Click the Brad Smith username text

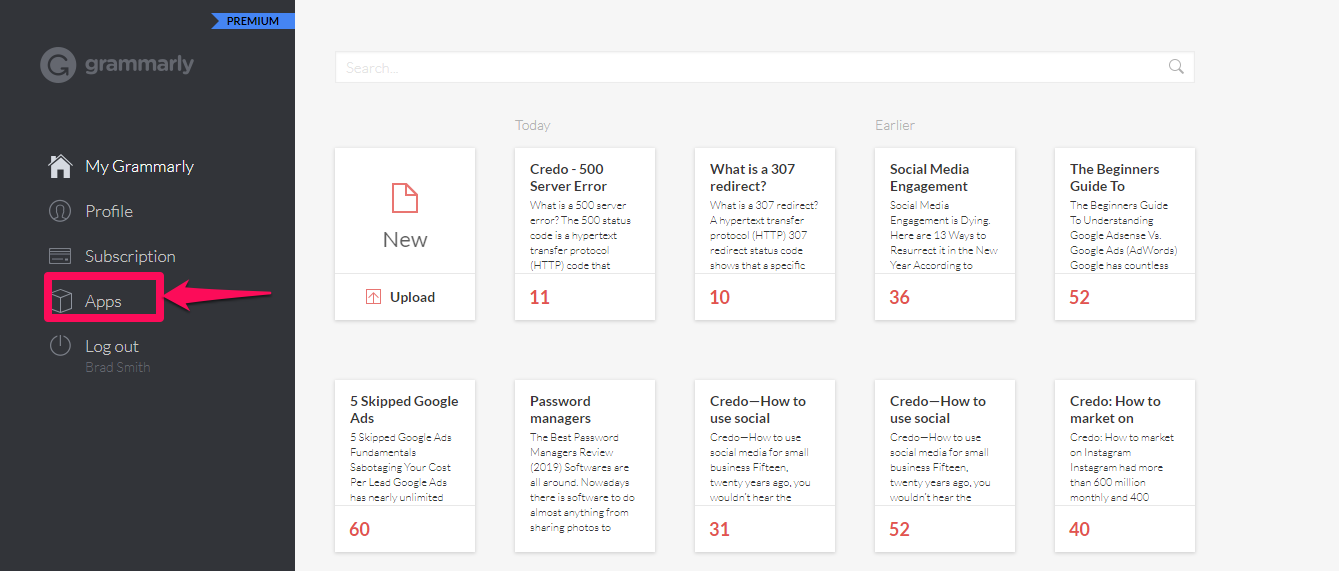118,367
